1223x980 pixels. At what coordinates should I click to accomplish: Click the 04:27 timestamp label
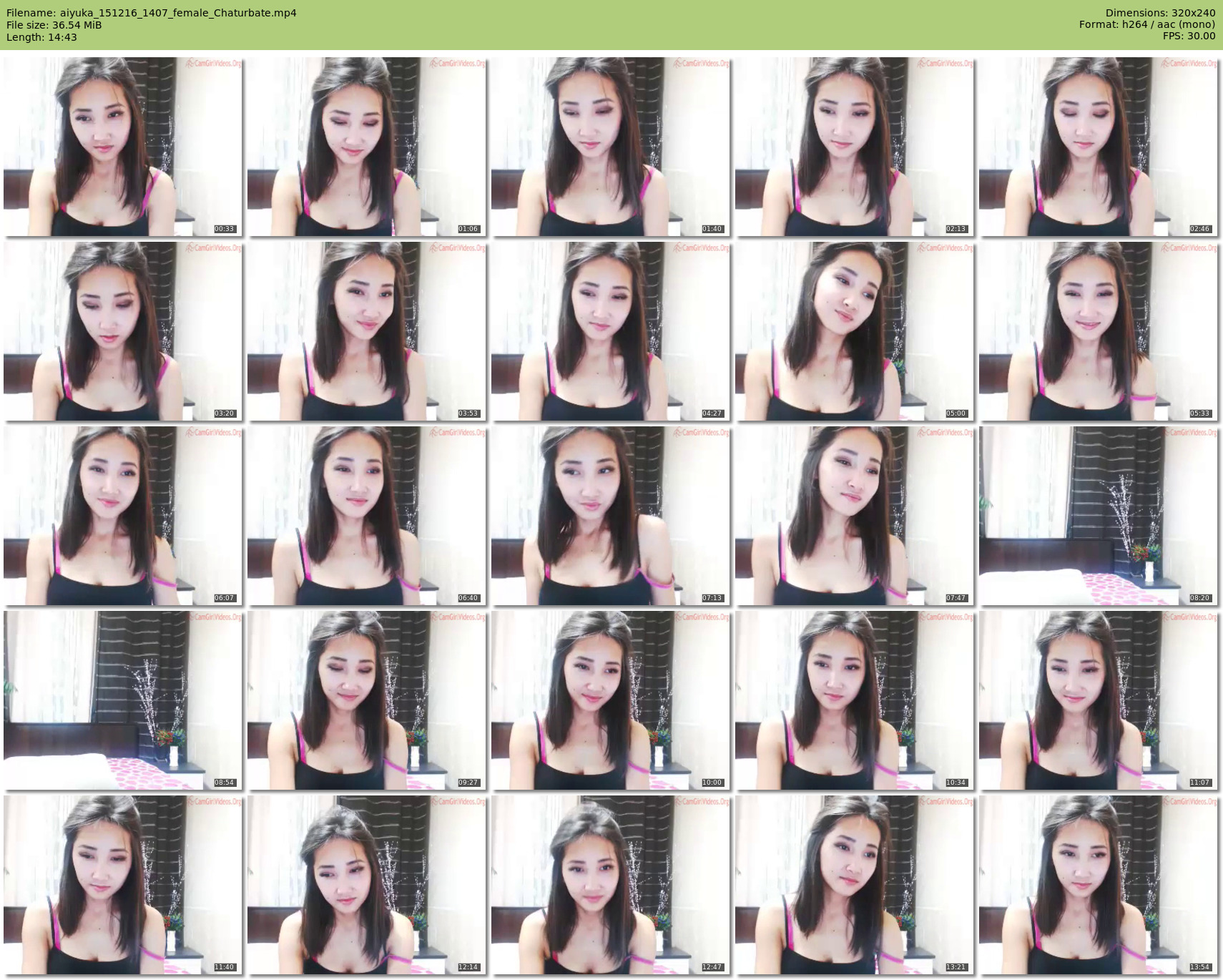[x=712, y=413]
